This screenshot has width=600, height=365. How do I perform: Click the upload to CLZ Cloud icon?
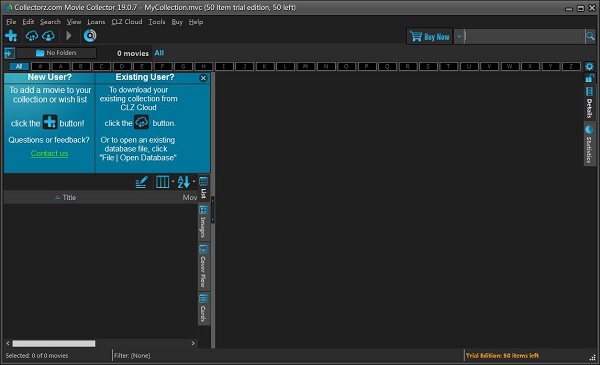[32, 36]
